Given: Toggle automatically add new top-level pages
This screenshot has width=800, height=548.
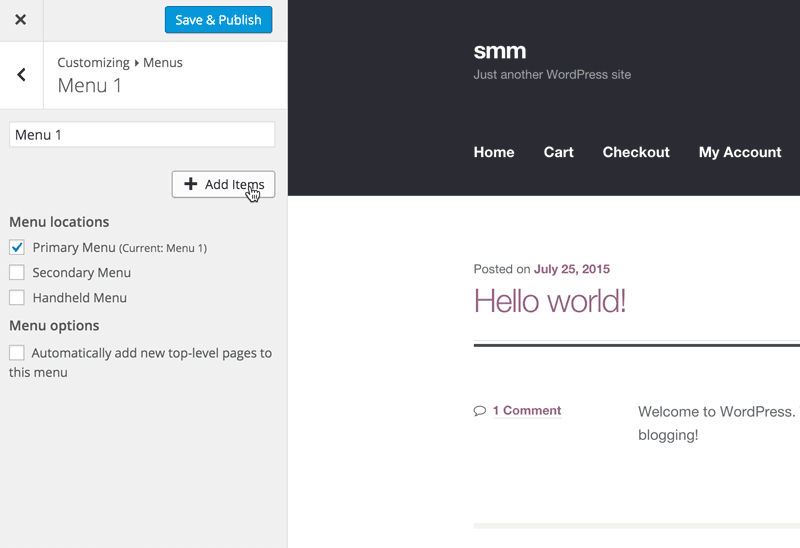Looking at the screenshot, I should coord(17,353).
